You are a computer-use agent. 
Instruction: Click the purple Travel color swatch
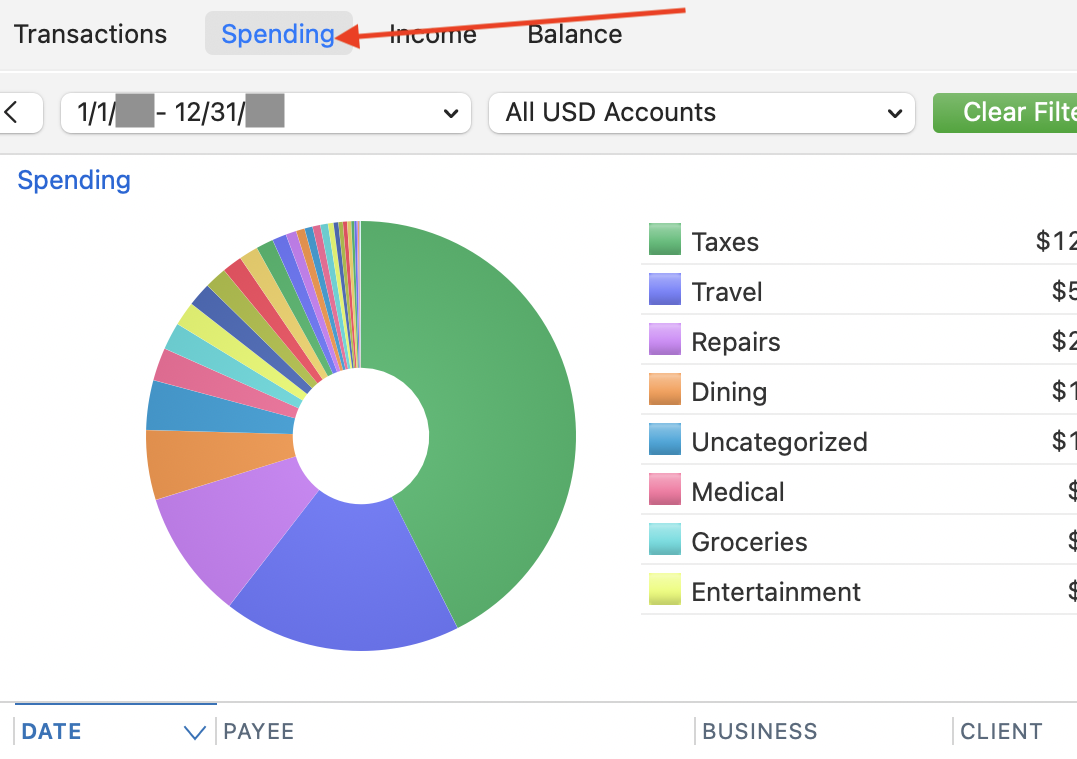663,290
